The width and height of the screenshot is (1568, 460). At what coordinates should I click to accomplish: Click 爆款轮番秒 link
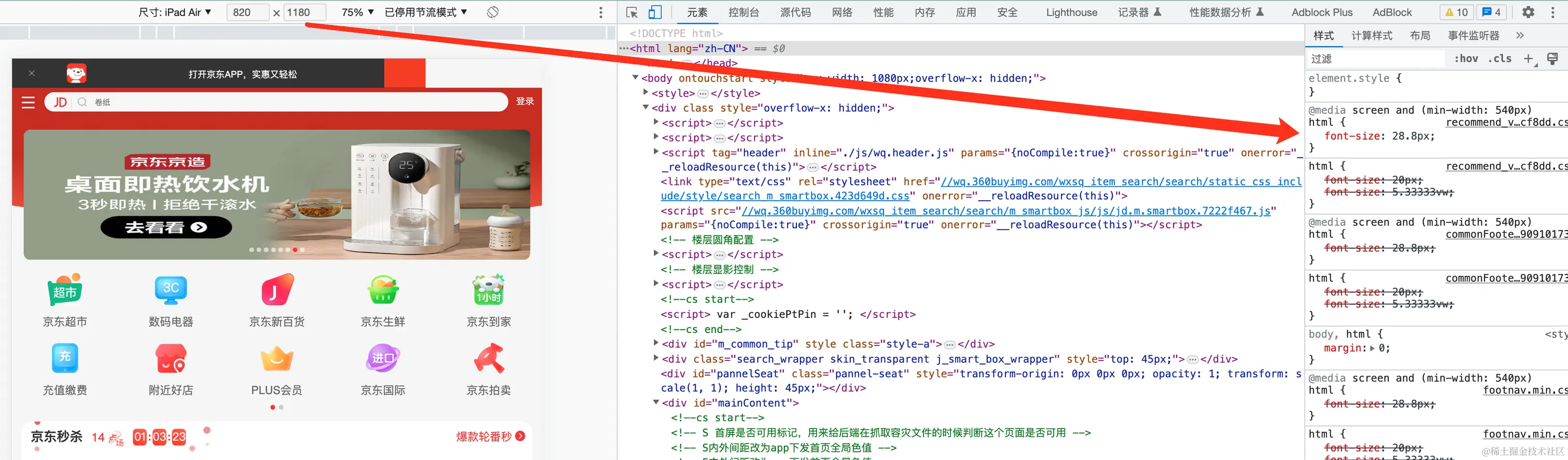coord(491,436)
